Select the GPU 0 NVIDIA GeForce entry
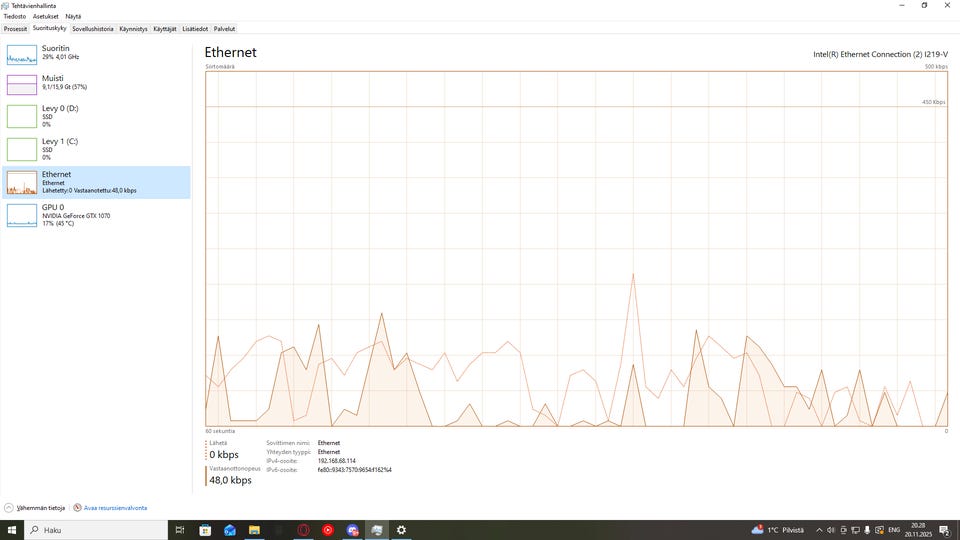 click(96, 215)
